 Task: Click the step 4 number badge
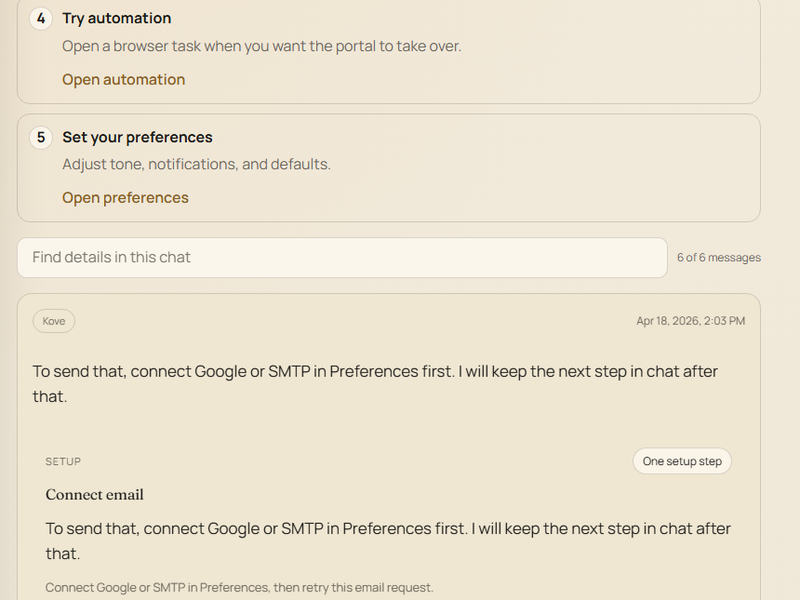41,19
